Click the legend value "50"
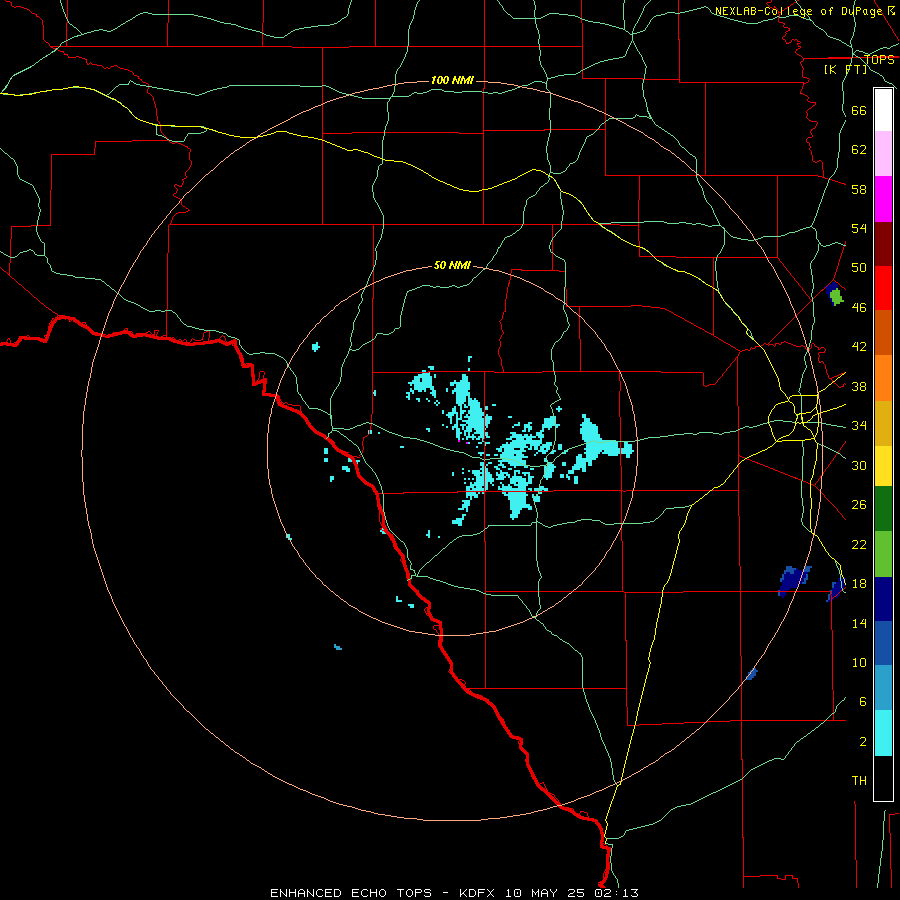Image resolution: width=900 pixels, height=900 pixels. pos(859,268)
